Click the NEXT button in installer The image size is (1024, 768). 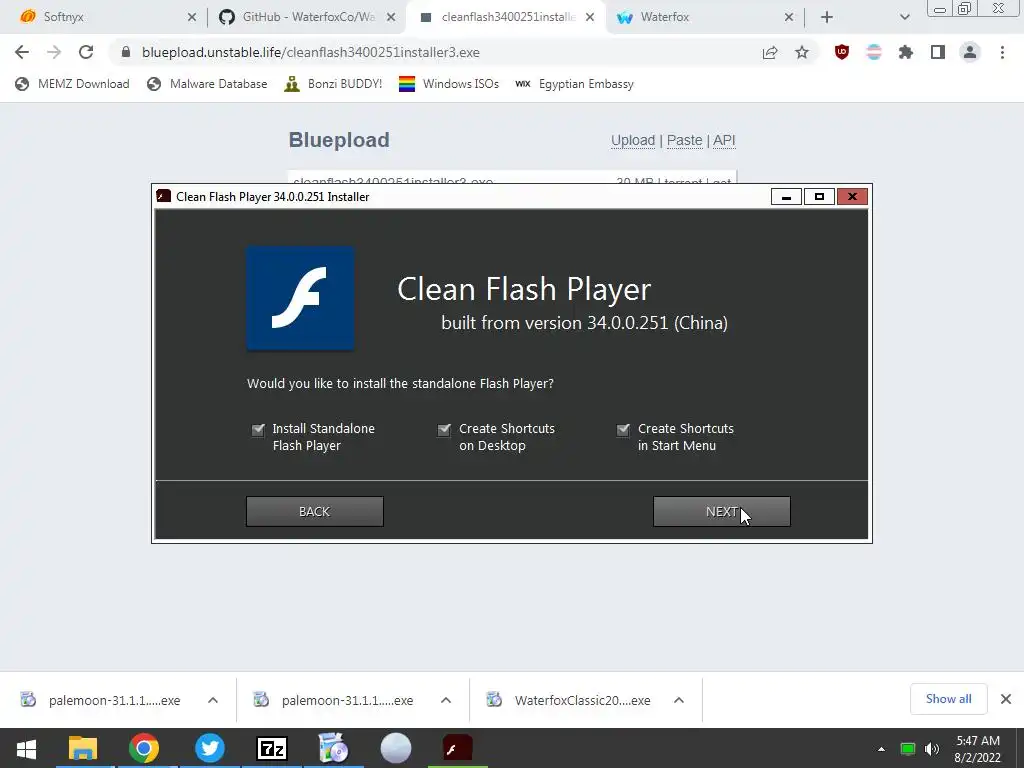(x=722, y=511)
